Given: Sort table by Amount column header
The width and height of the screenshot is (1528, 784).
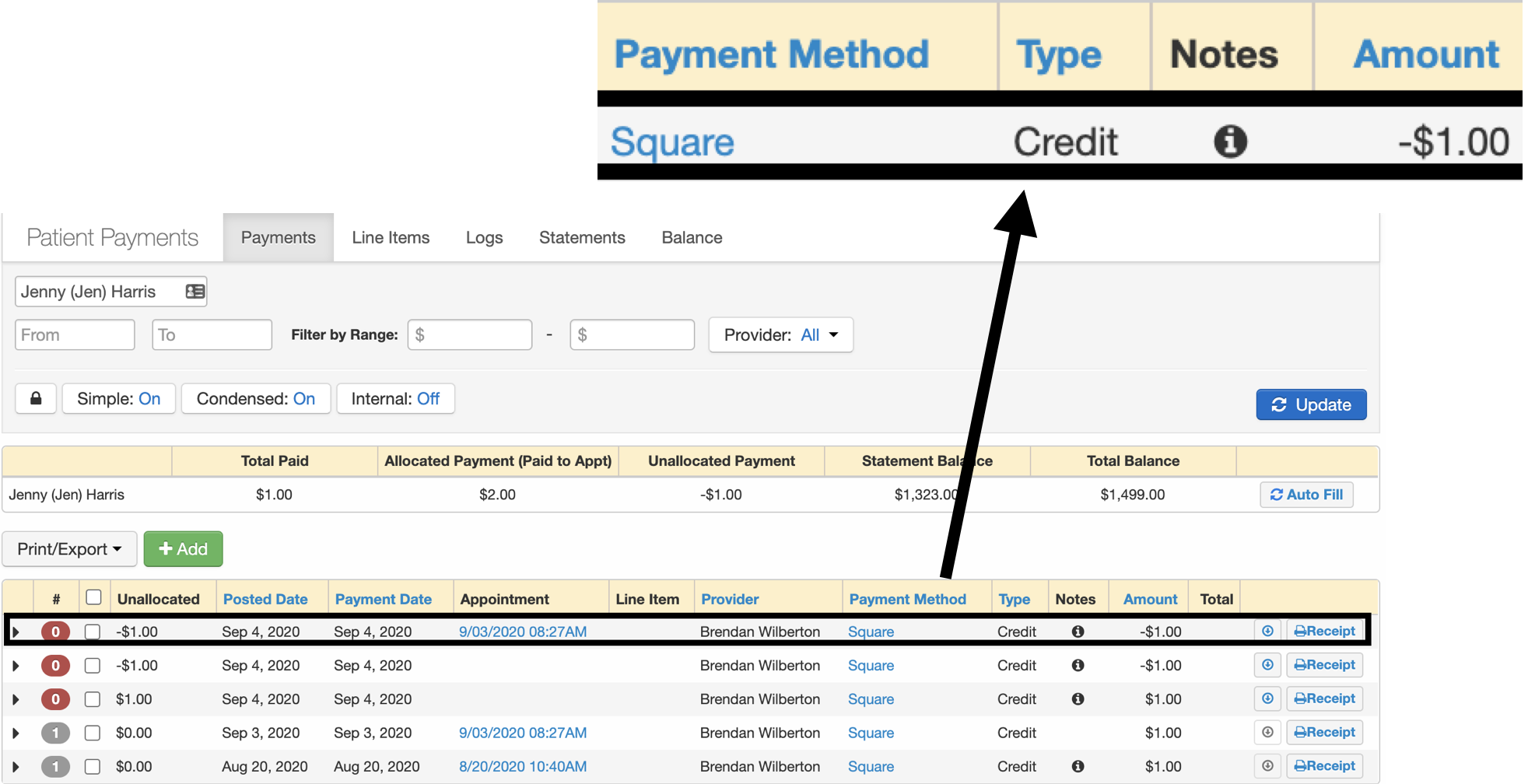Looking at the screenshot, I should point(1150,599).
